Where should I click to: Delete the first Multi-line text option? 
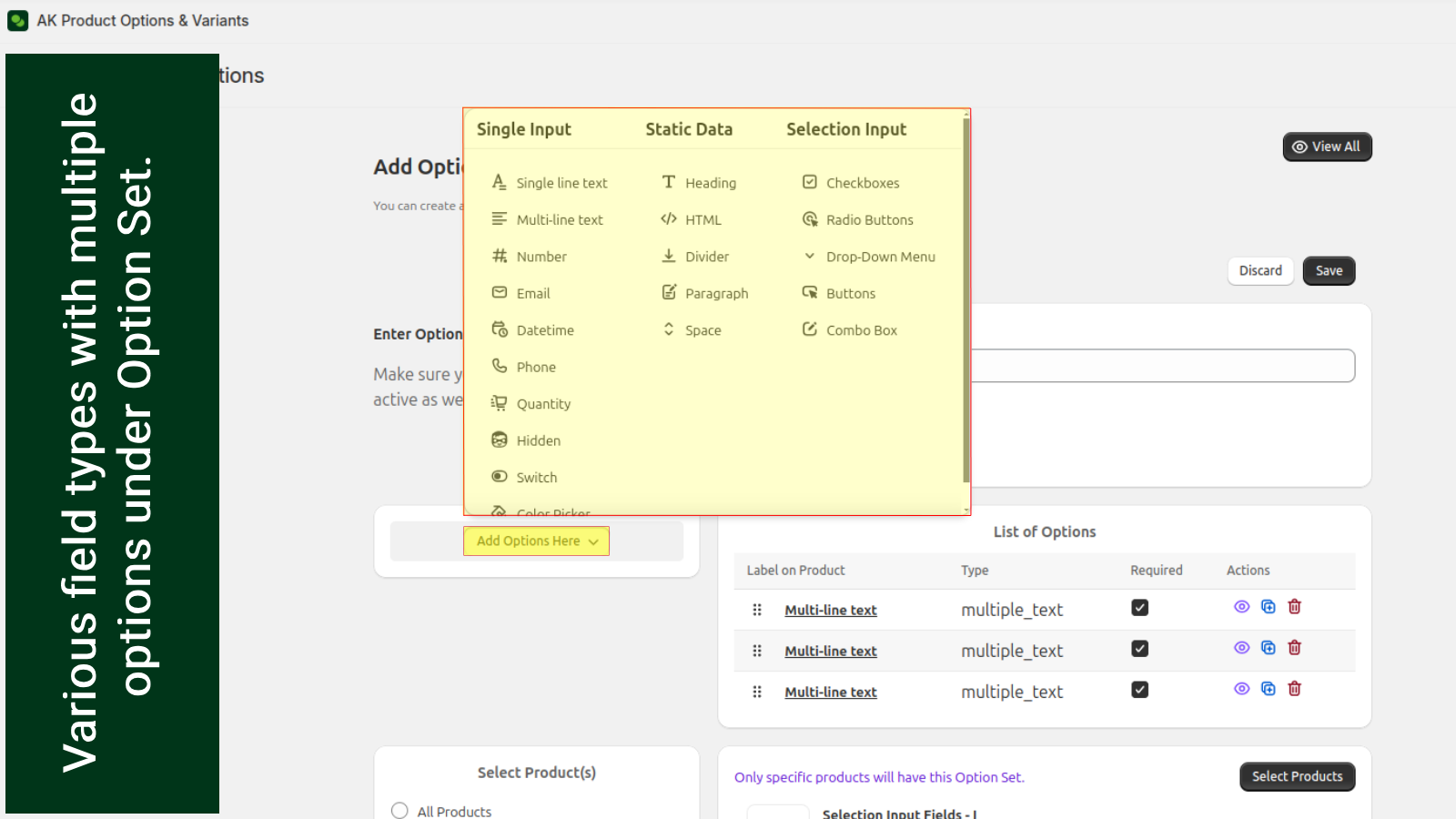coord(1294,607)
